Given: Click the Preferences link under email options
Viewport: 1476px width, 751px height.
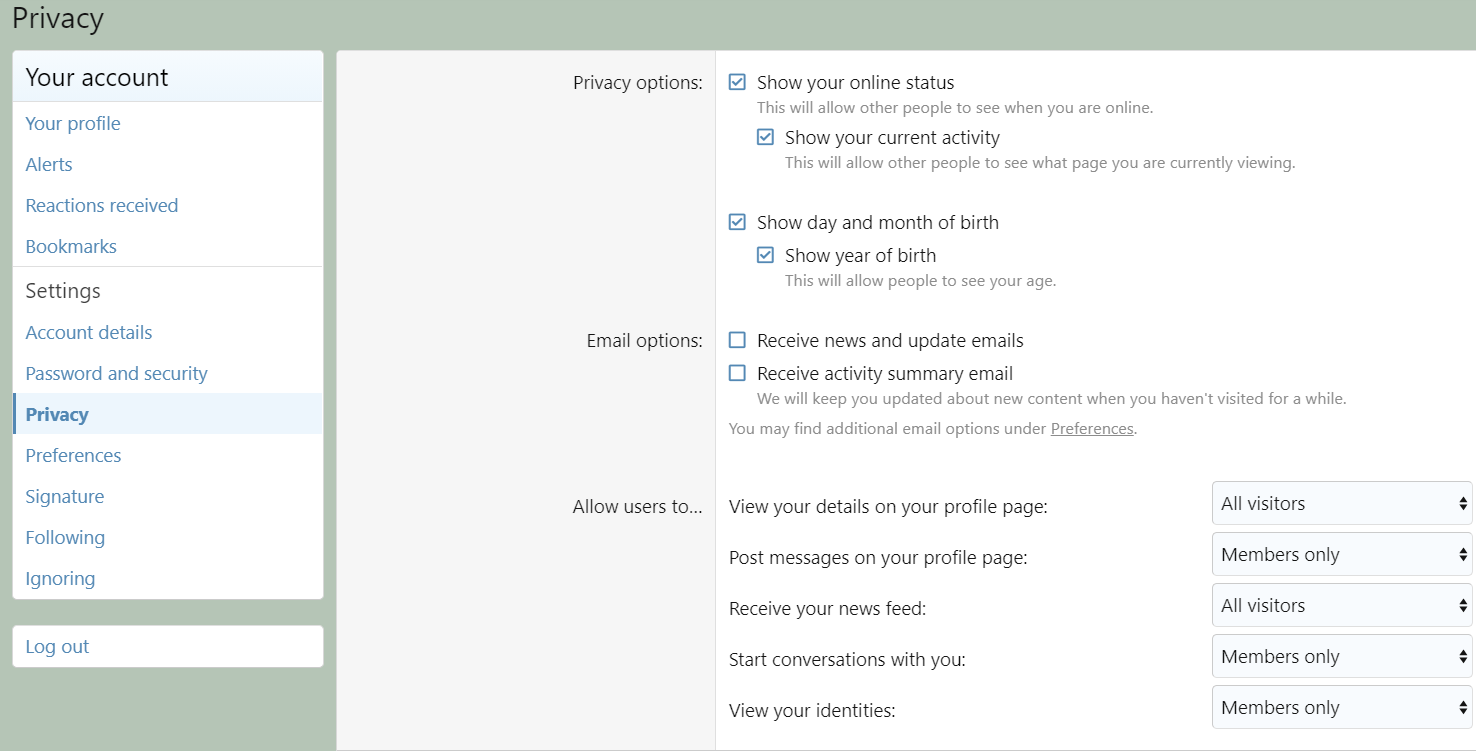Looking at the screenshot, I should pos(1092,429).
